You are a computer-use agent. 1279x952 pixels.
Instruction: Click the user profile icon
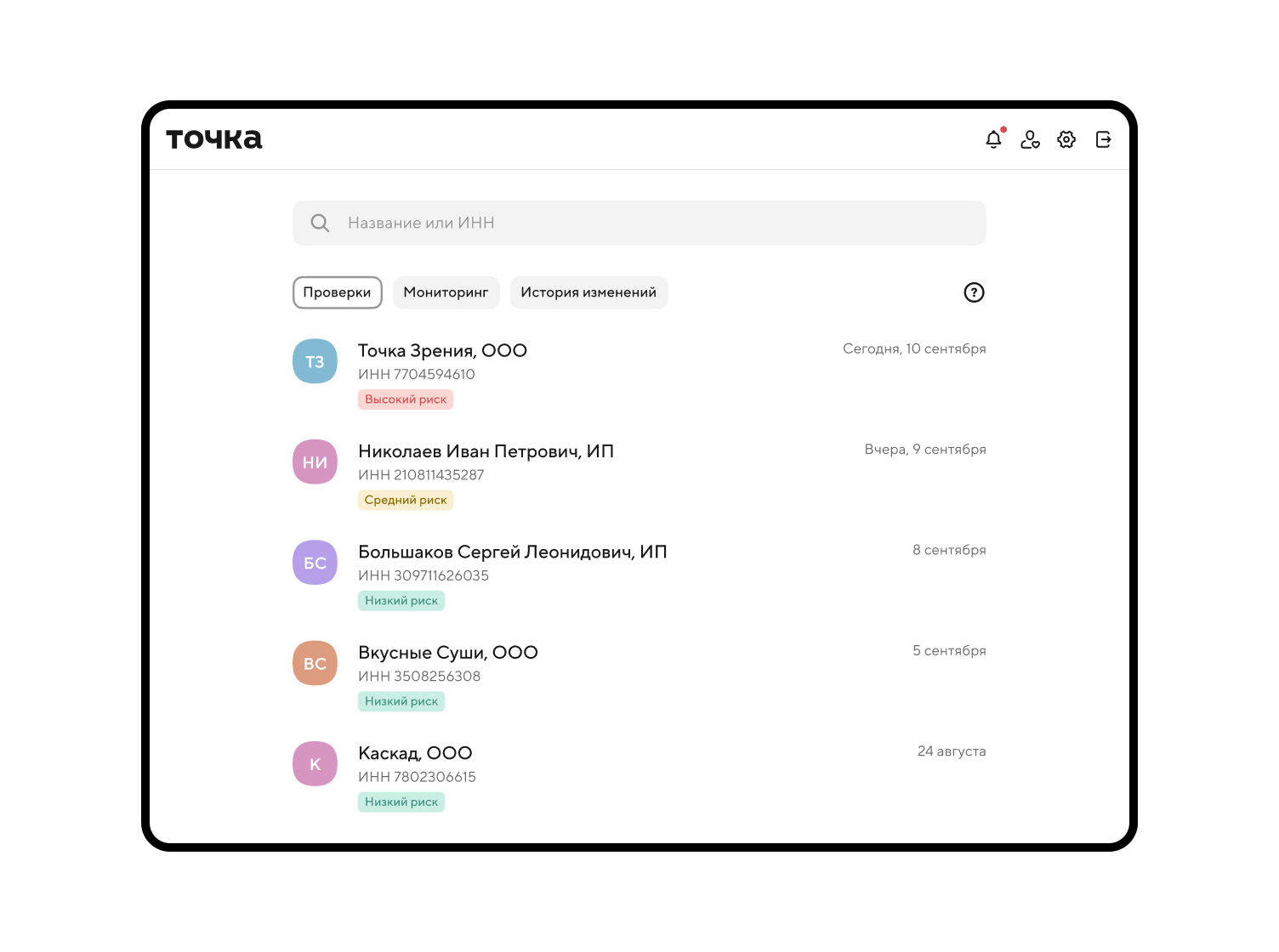[1030, 139]
